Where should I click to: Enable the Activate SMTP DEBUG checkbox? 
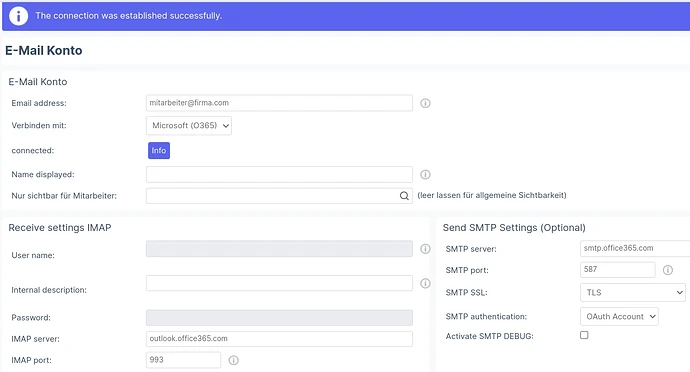pos(584,335)
